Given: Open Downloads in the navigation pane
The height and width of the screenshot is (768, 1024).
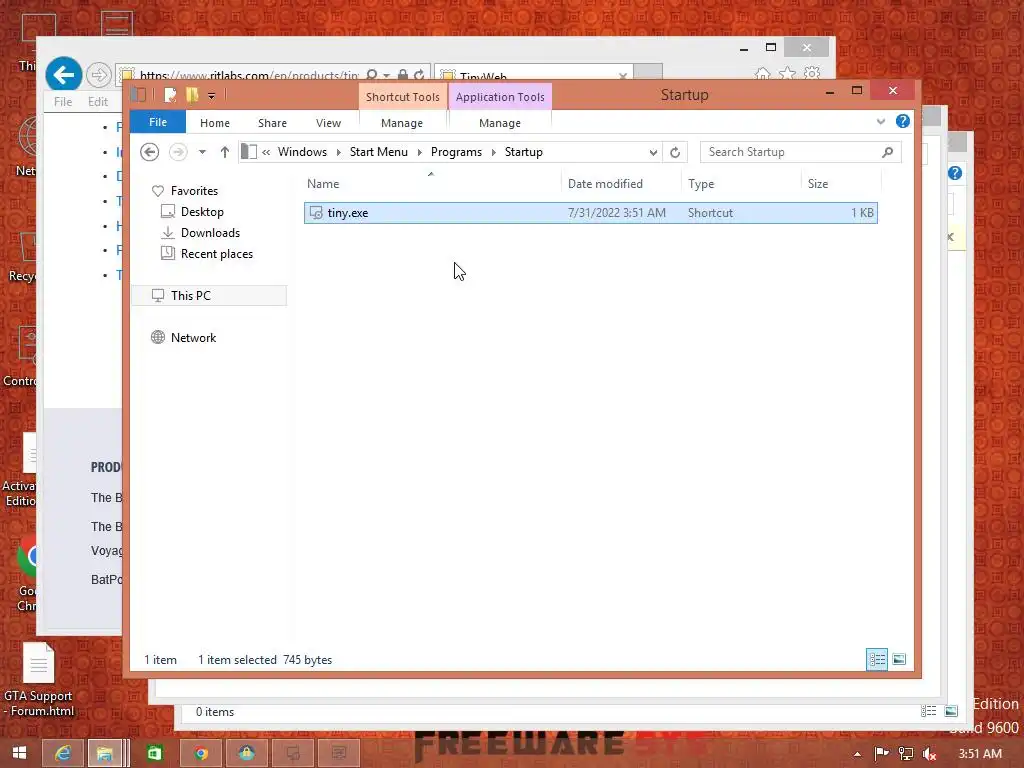Looking at the screenshot, I should click(x=210, y=232).
